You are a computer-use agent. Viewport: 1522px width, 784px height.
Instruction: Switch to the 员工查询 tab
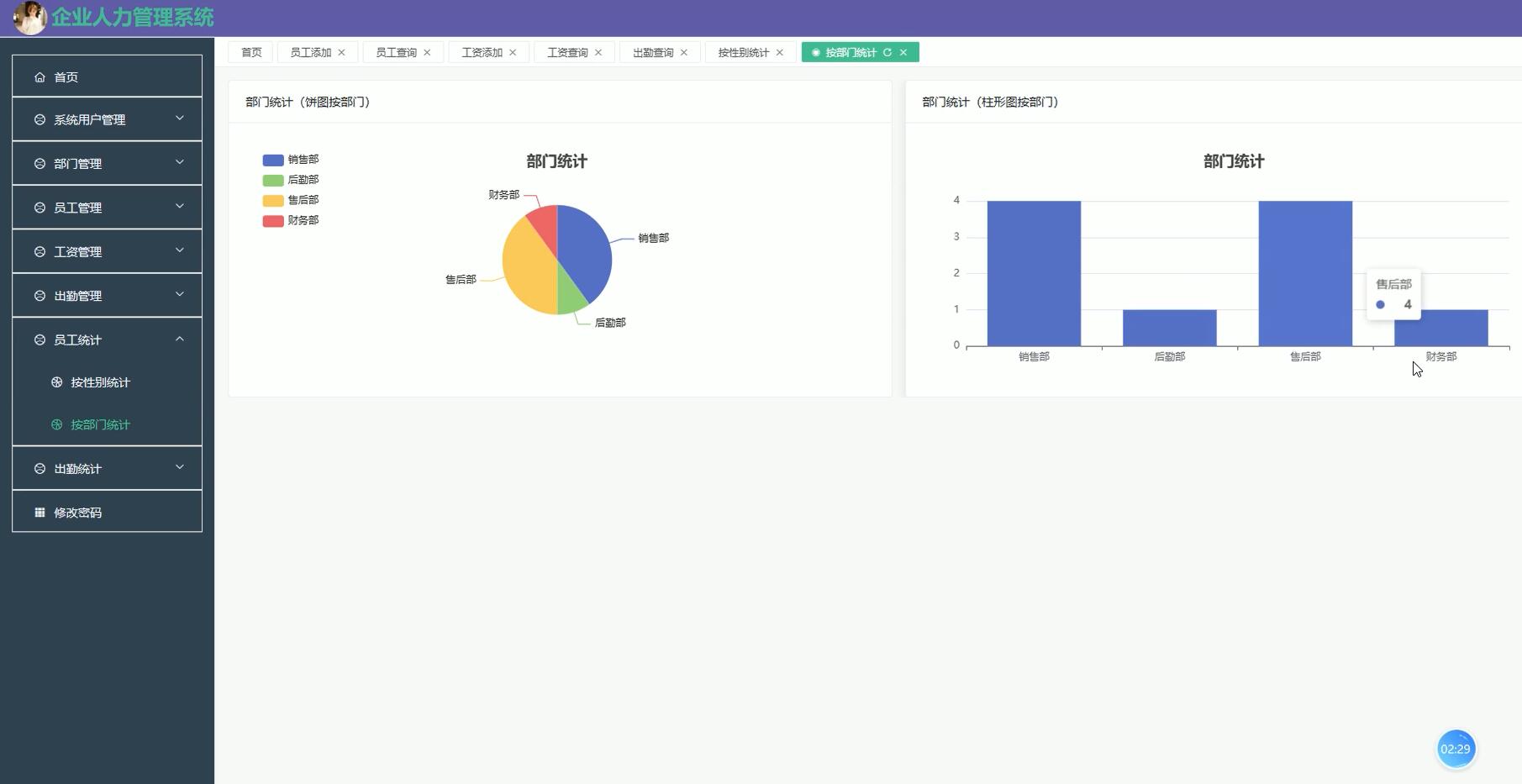tap(396, 52)
